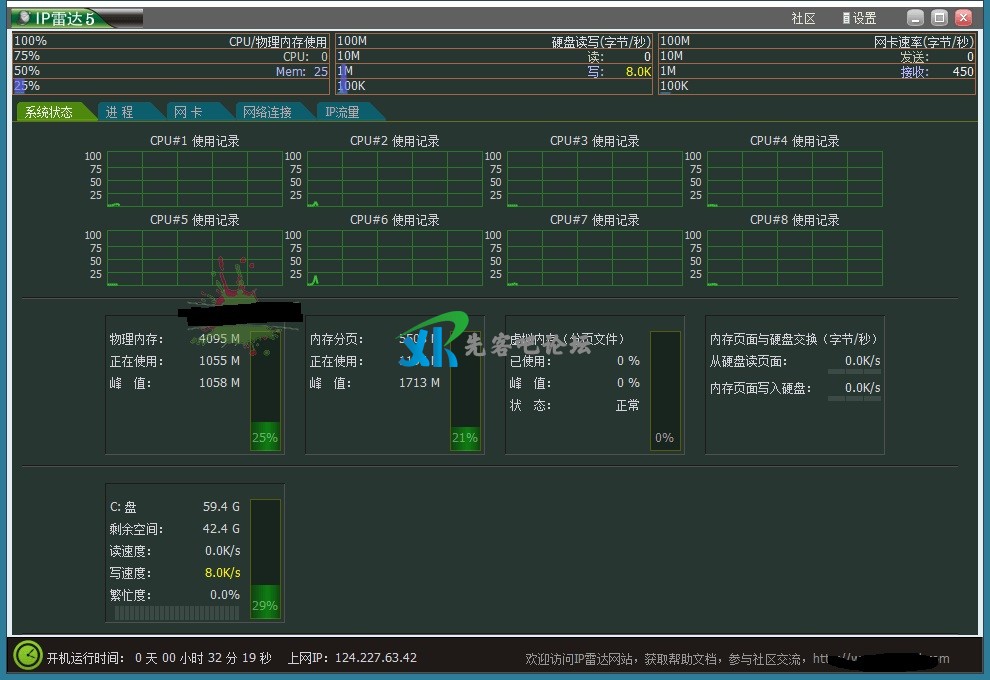
Task: Maximize the IP雷达 window
Action: click(x=939, y=17)
